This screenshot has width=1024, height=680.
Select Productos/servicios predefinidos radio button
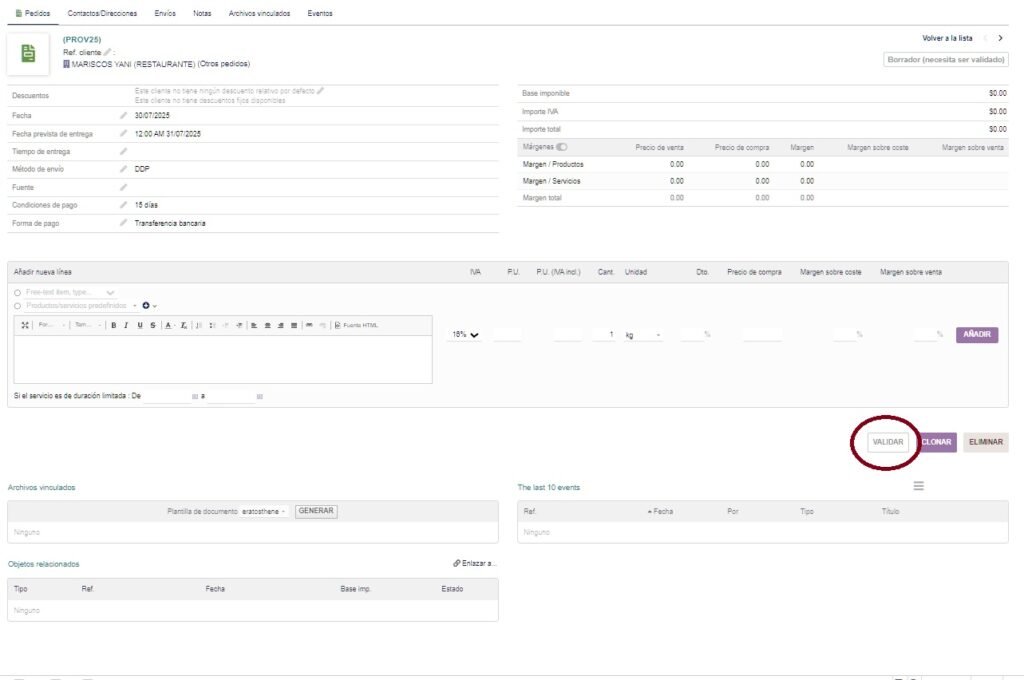(18, 305)
